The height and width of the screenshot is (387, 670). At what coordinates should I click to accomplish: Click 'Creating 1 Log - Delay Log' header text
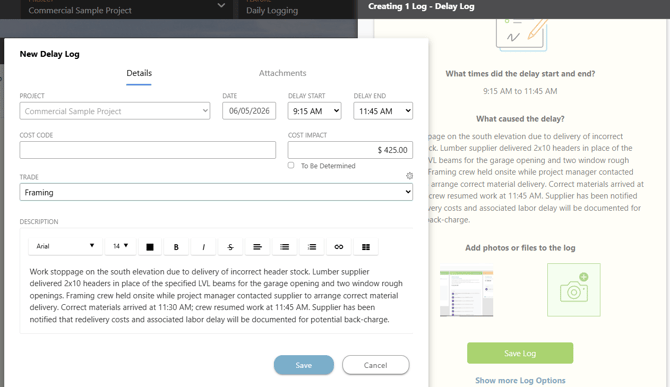pyautogui.click(x=421, y=6)
